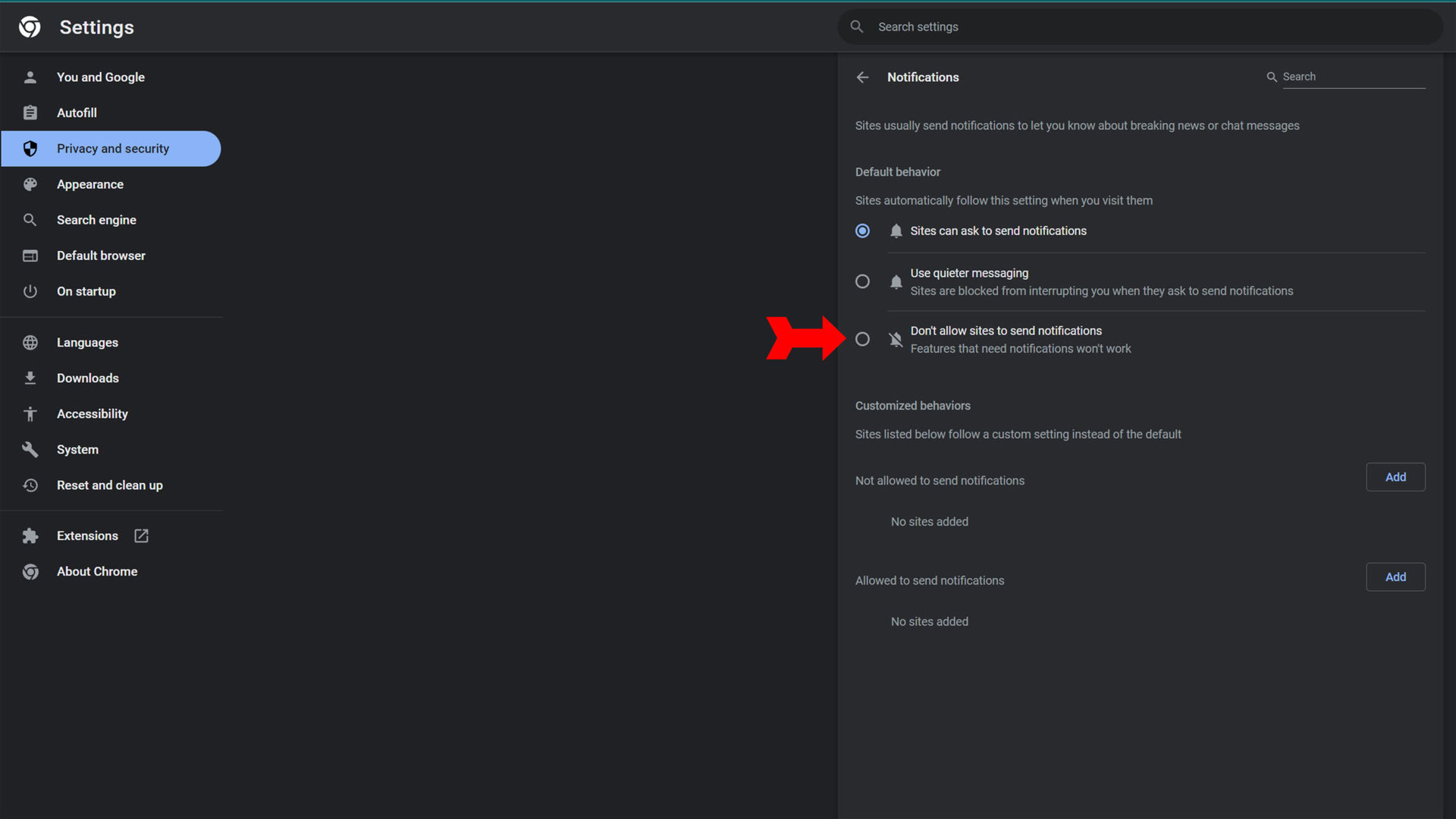Image resolution: width=1456 pixels, height=819 pixels.
Task: Click Add button for allowed sites
Action: [1395, 577]
